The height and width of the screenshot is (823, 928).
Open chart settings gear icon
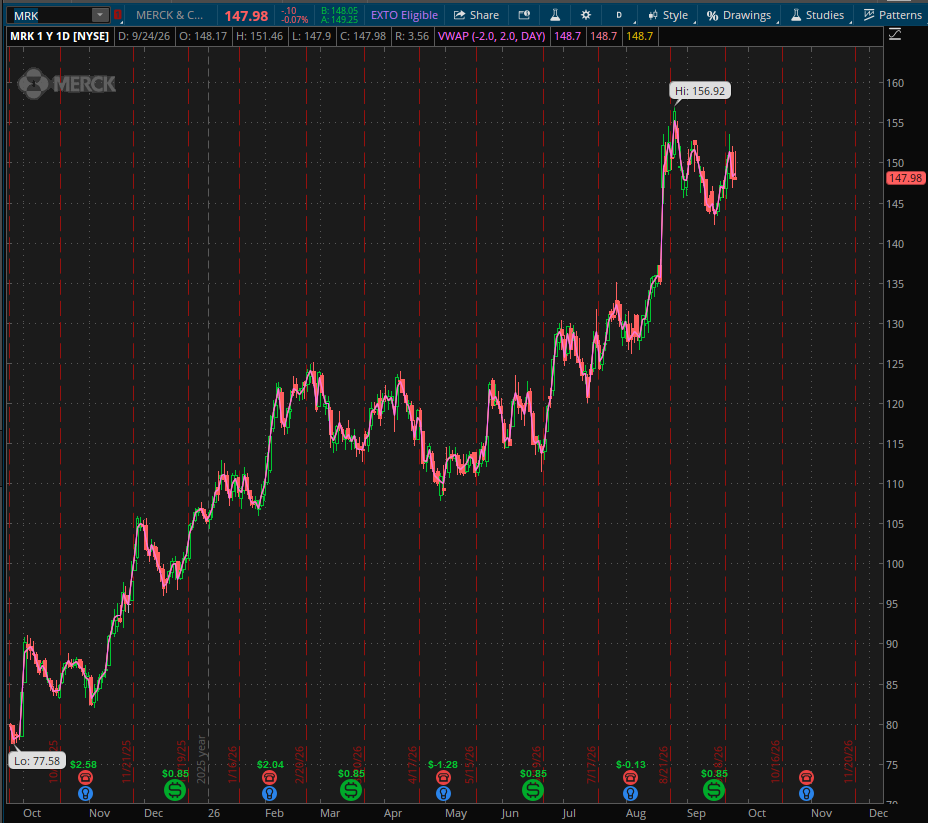click(x=585, y=15)
